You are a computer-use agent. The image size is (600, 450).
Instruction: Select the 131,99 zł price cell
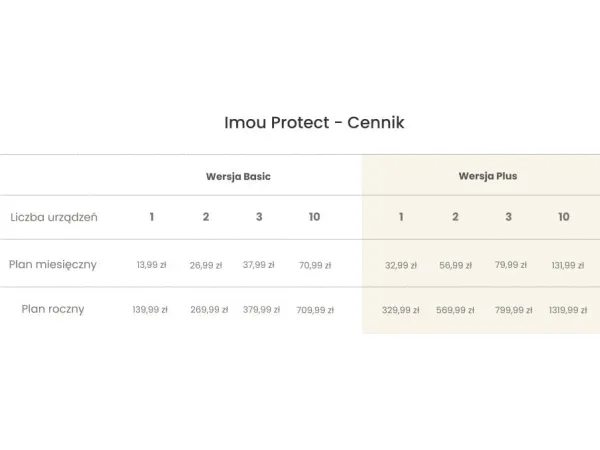pyautogui.click(x=568, y=265)
